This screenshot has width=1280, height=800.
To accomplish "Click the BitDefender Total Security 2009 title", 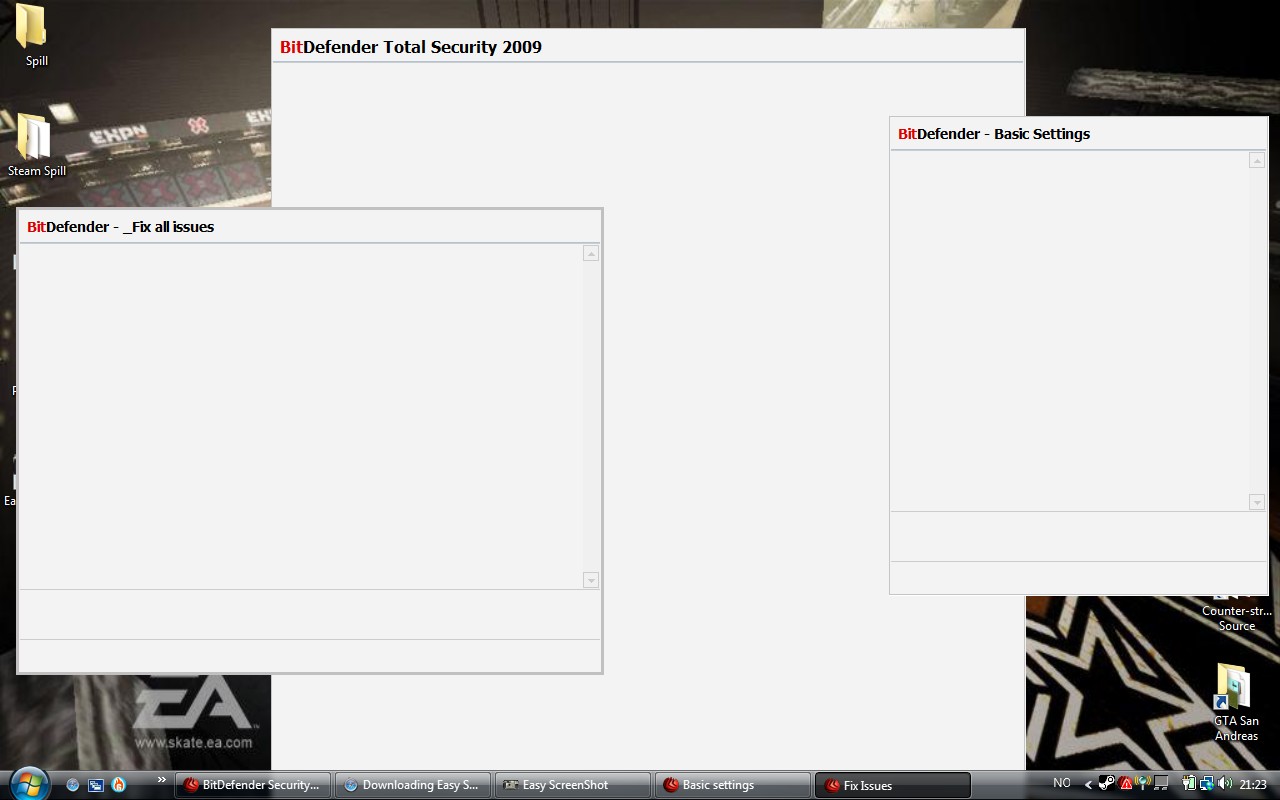I will (411, 47).
